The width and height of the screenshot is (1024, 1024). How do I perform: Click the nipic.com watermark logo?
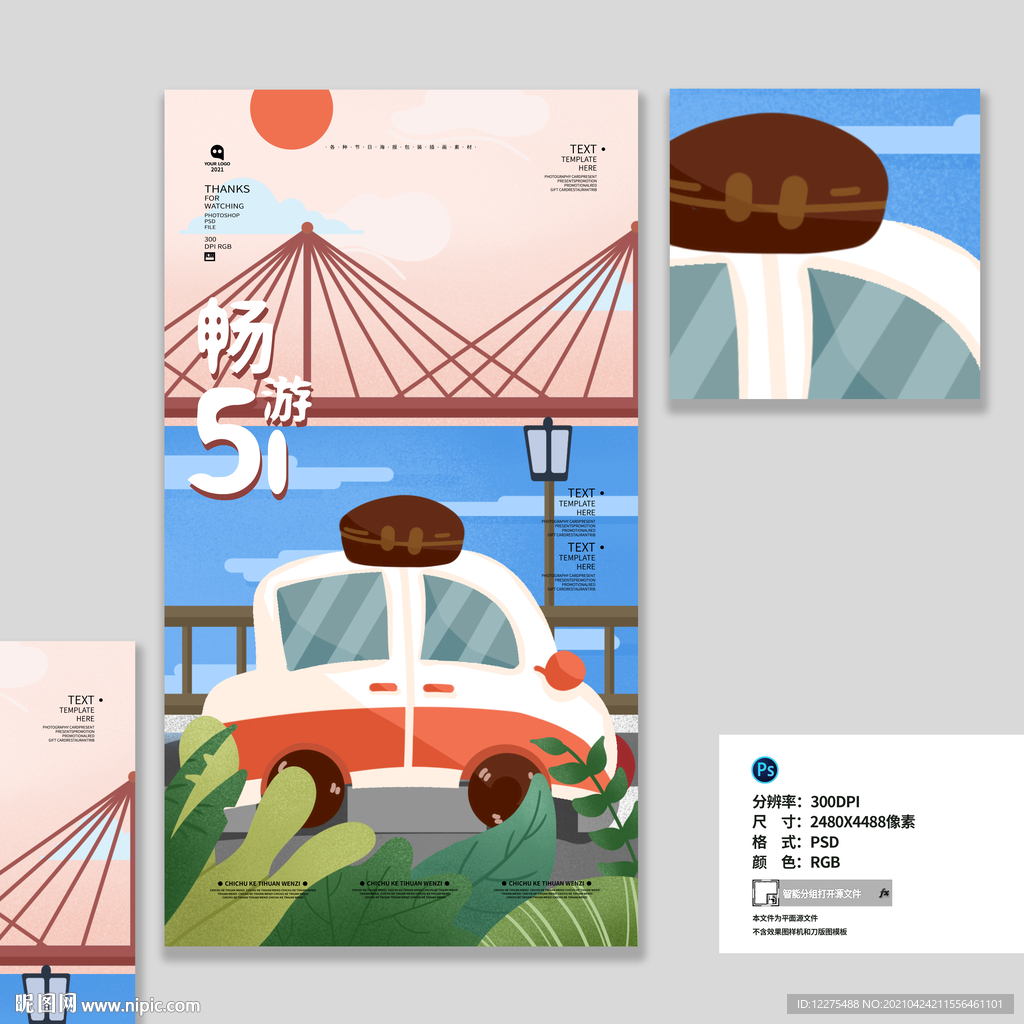(x=100, y=1004)
